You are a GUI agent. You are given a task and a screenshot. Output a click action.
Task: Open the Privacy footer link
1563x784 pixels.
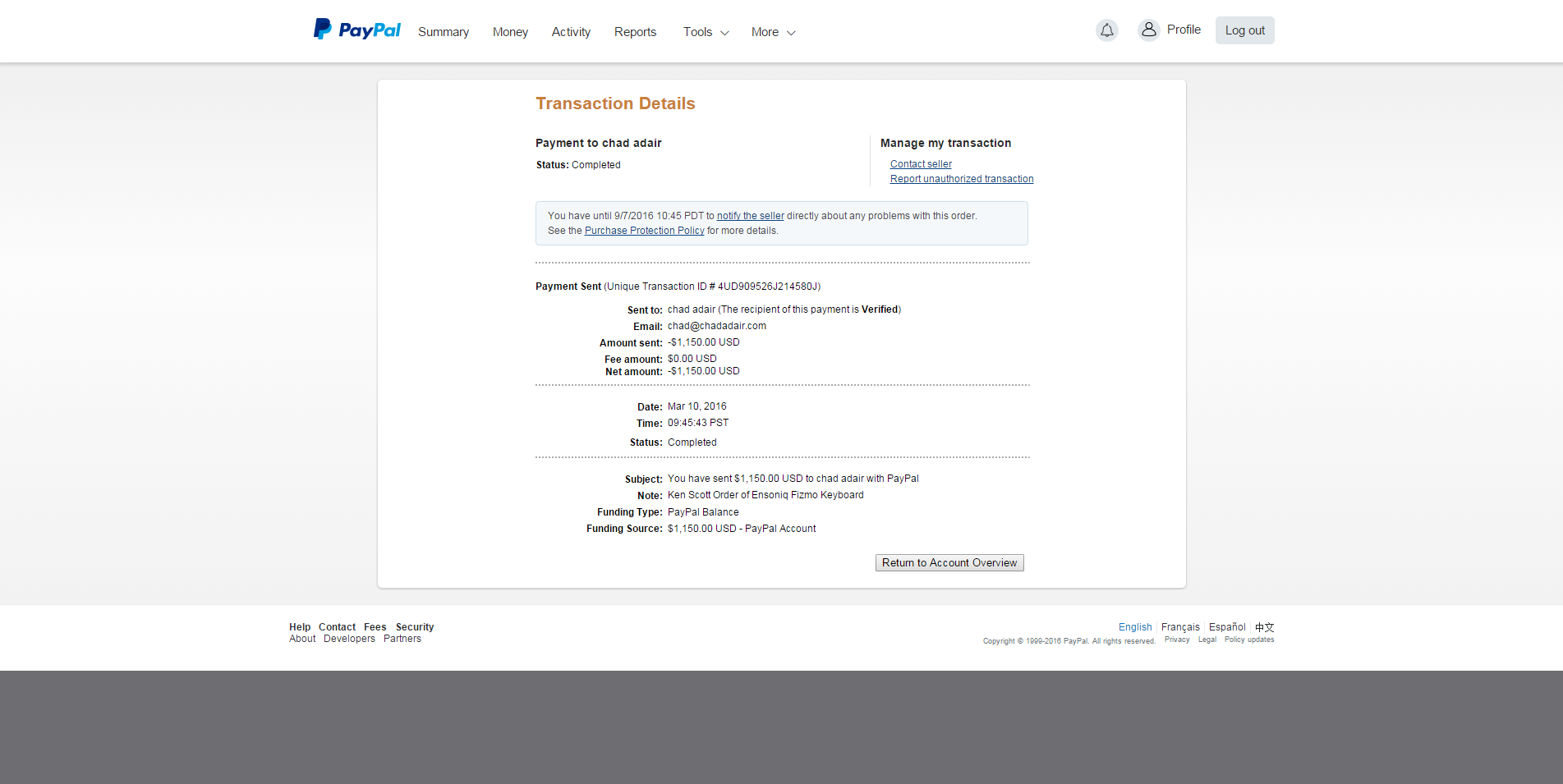(1177, 640)
